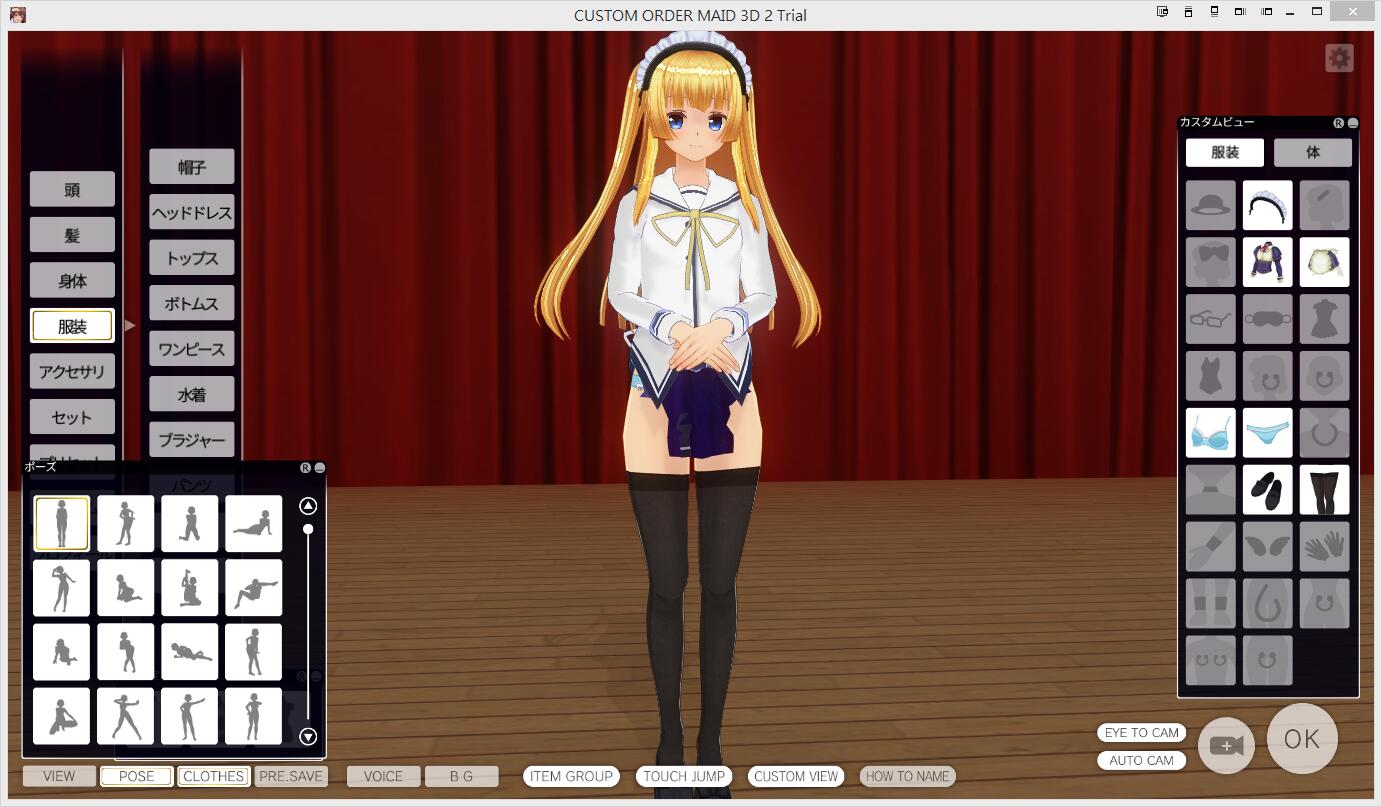The height and width of the screenshot is (807, 1382).
Task: Choose the ワンピース subcategory
Action: [x=192, y=349]
